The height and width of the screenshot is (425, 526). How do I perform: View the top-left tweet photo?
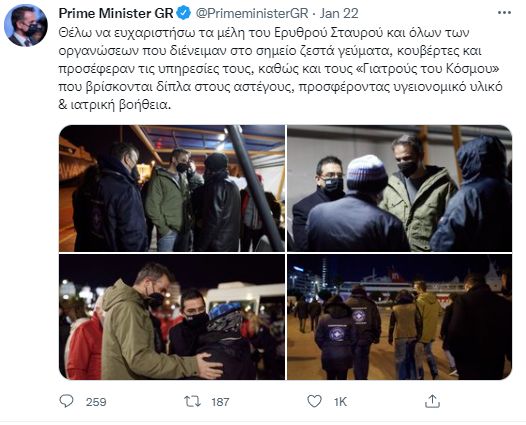[172, 188]
